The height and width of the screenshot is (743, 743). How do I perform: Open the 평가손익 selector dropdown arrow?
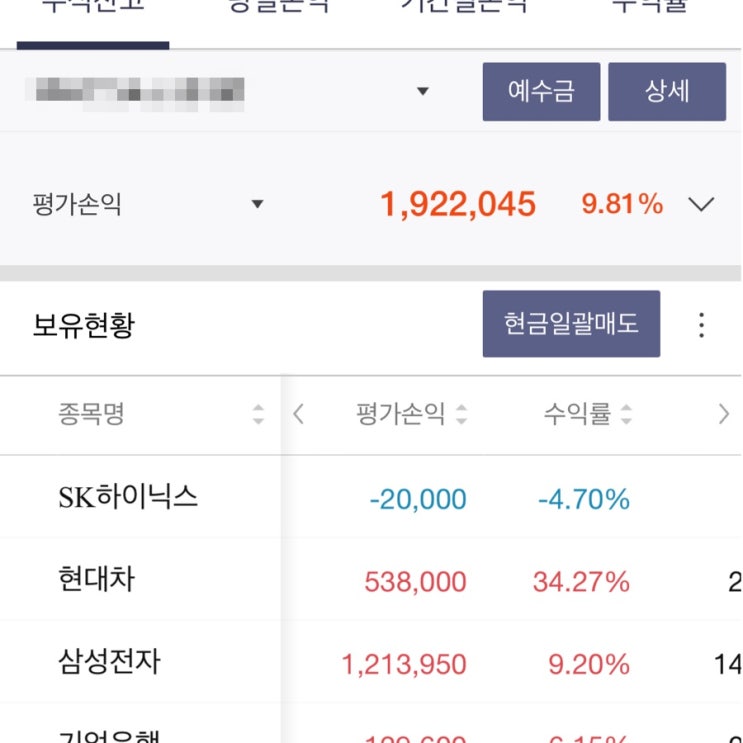click(257, 204)
